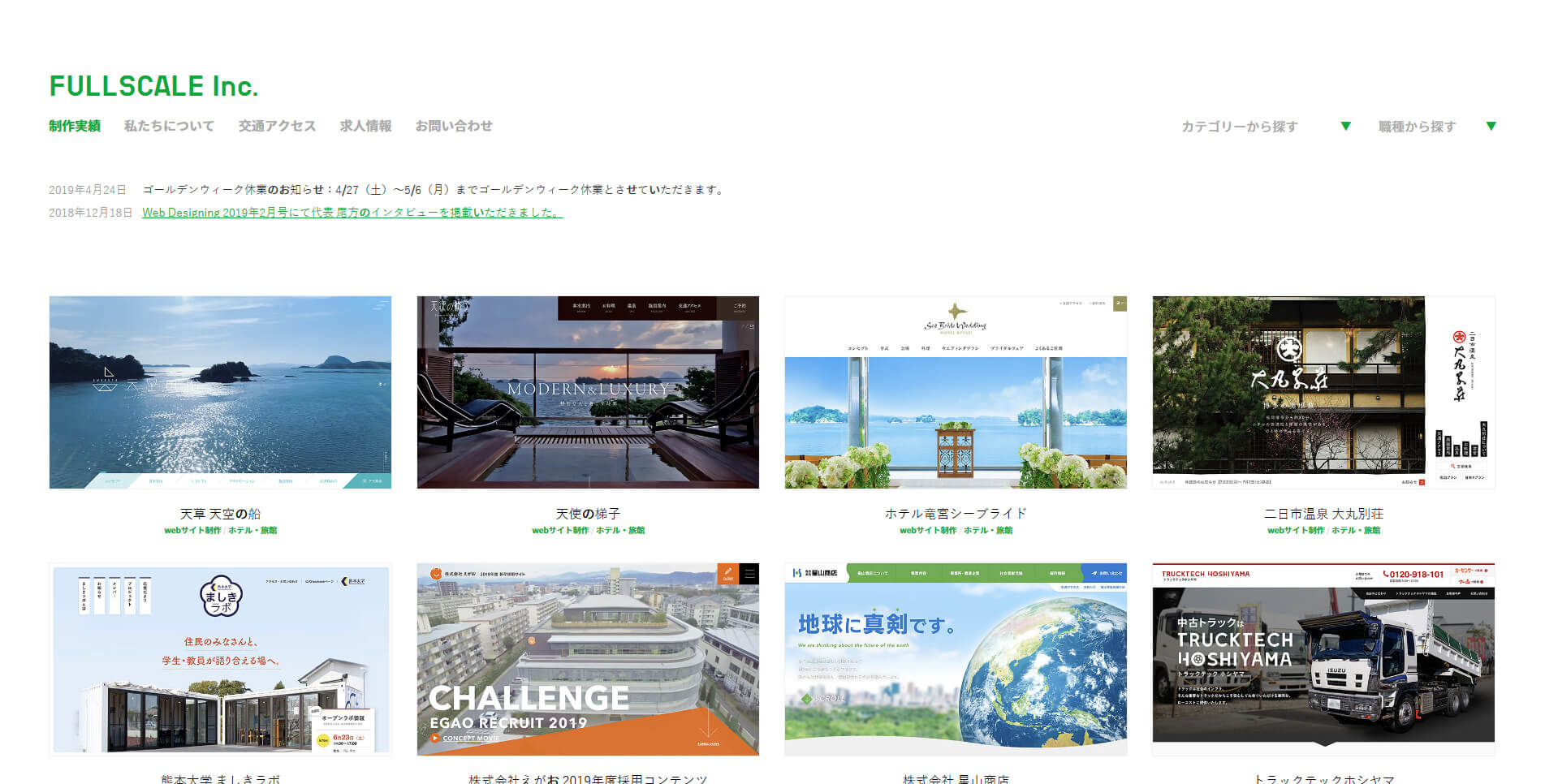Click the ホテル竜宮シーブライド title

[x=956, y=514]
